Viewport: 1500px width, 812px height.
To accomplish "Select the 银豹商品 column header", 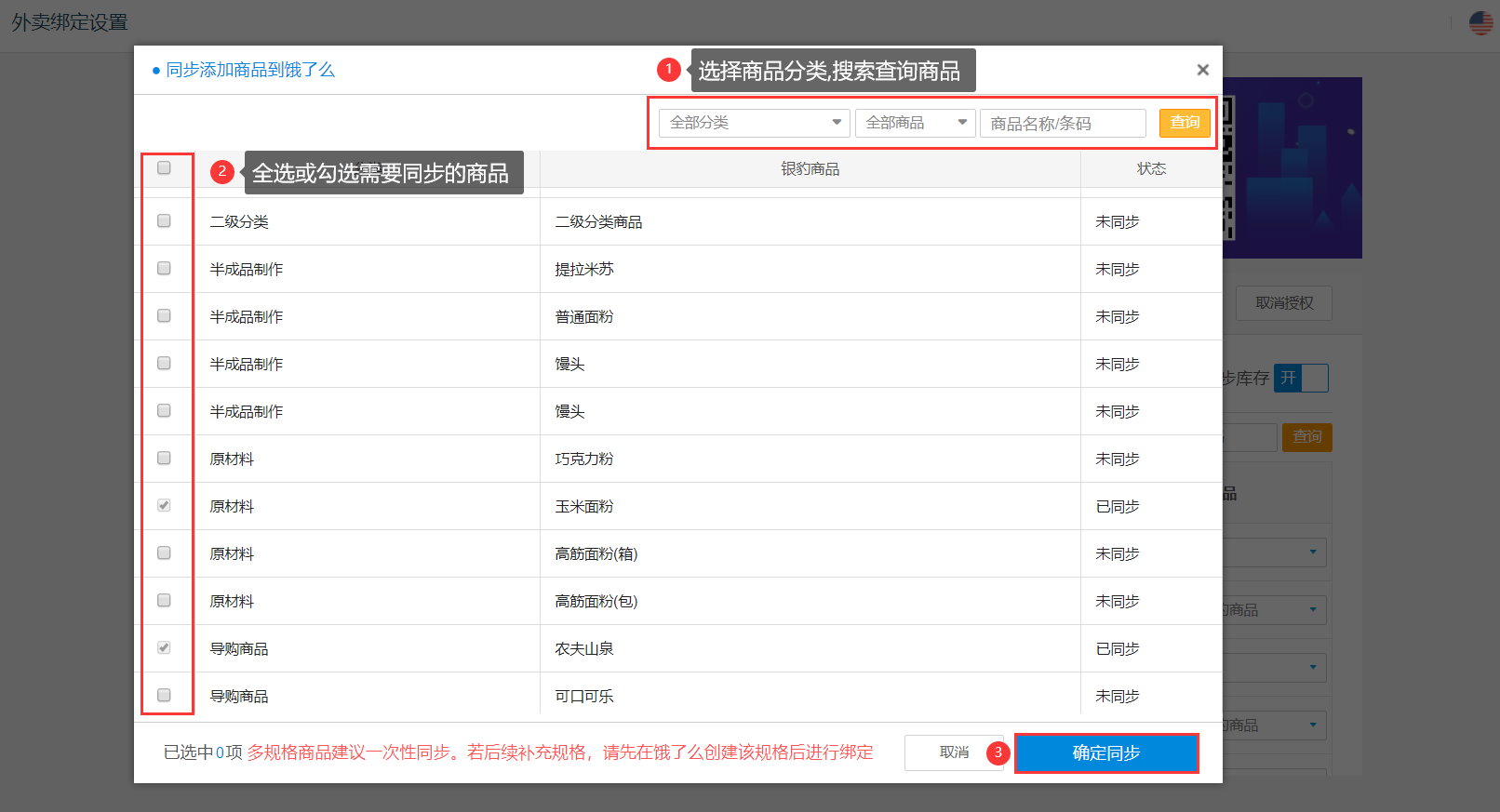I will pos(810,169).
